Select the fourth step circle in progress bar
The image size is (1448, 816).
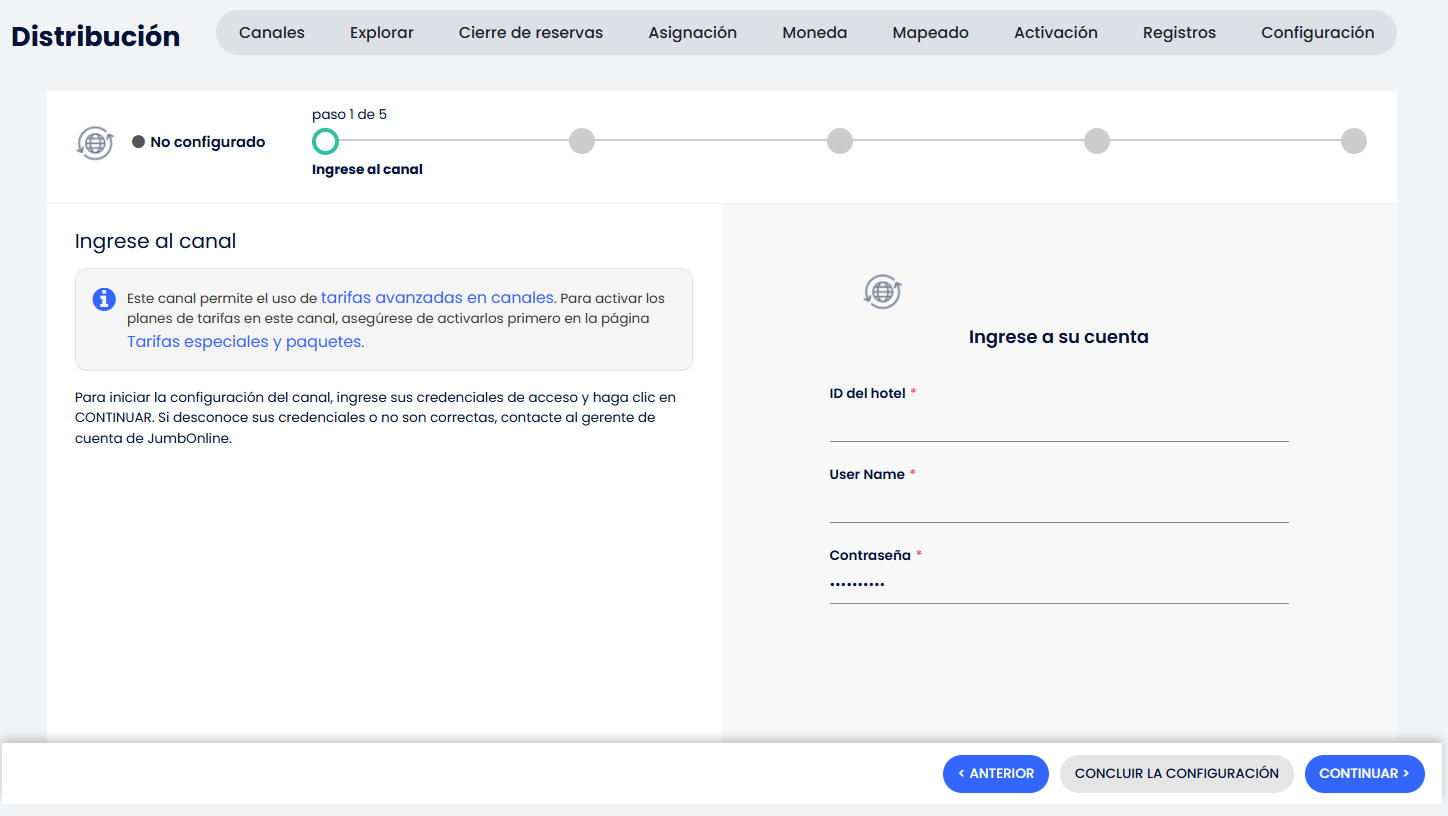(x=1097, y=141)
